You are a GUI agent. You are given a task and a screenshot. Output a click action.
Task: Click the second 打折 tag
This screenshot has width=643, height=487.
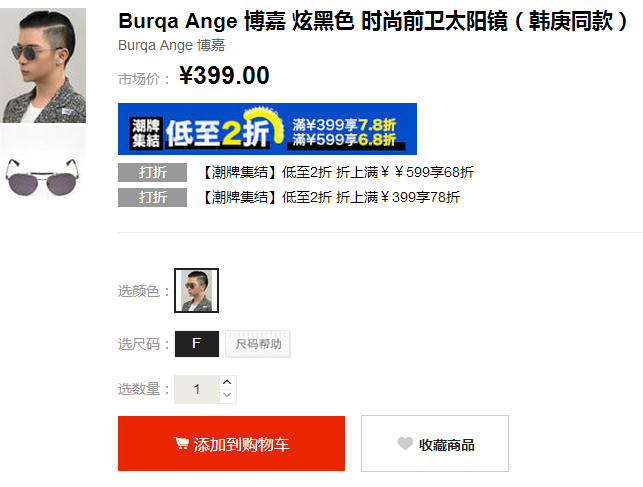(x=153, y=198)
